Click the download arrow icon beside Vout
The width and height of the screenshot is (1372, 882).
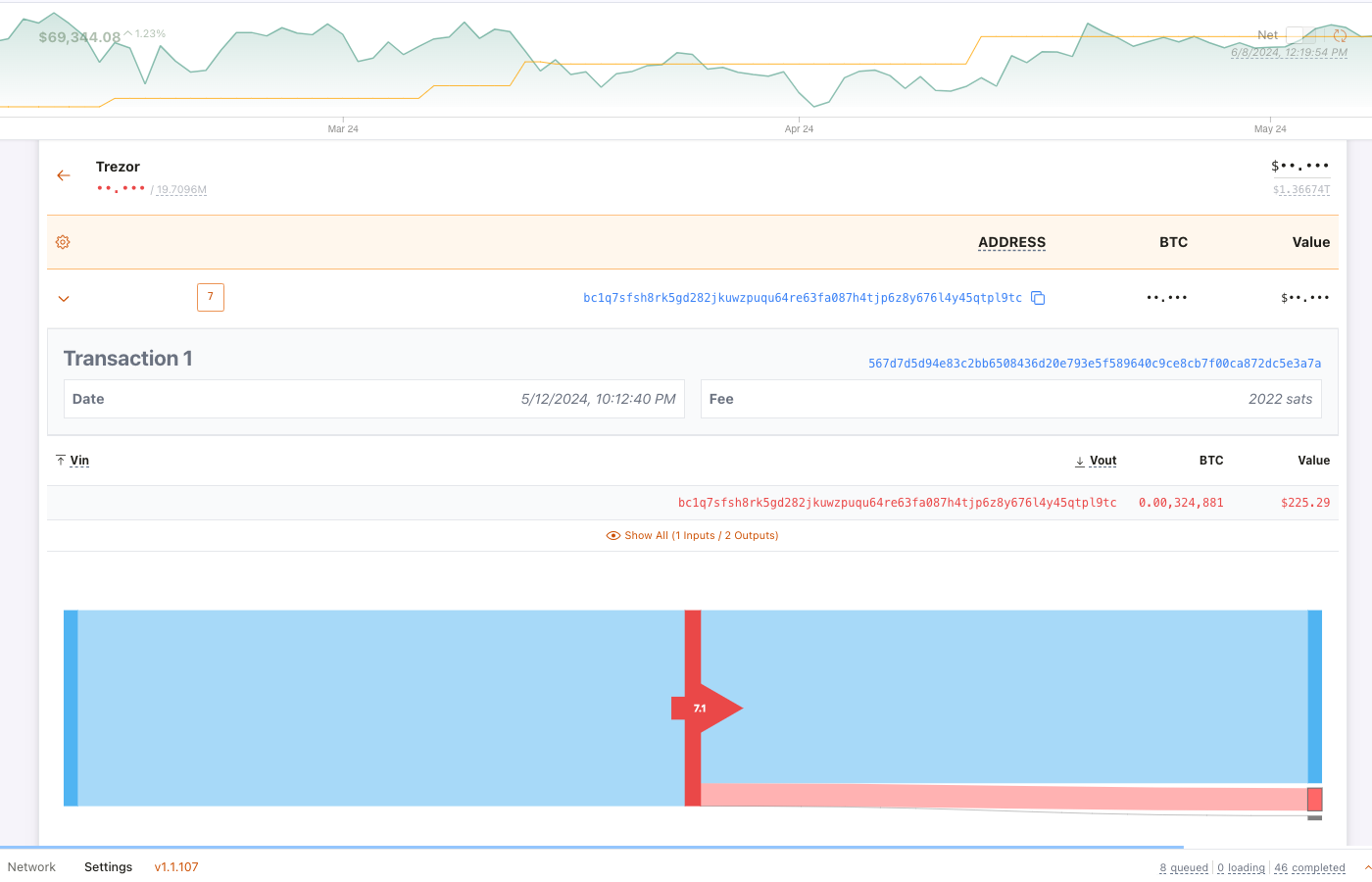point(1079,461)
